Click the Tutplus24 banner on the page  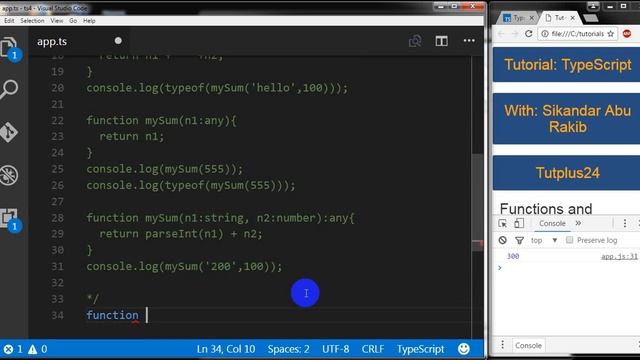point(567,173)
